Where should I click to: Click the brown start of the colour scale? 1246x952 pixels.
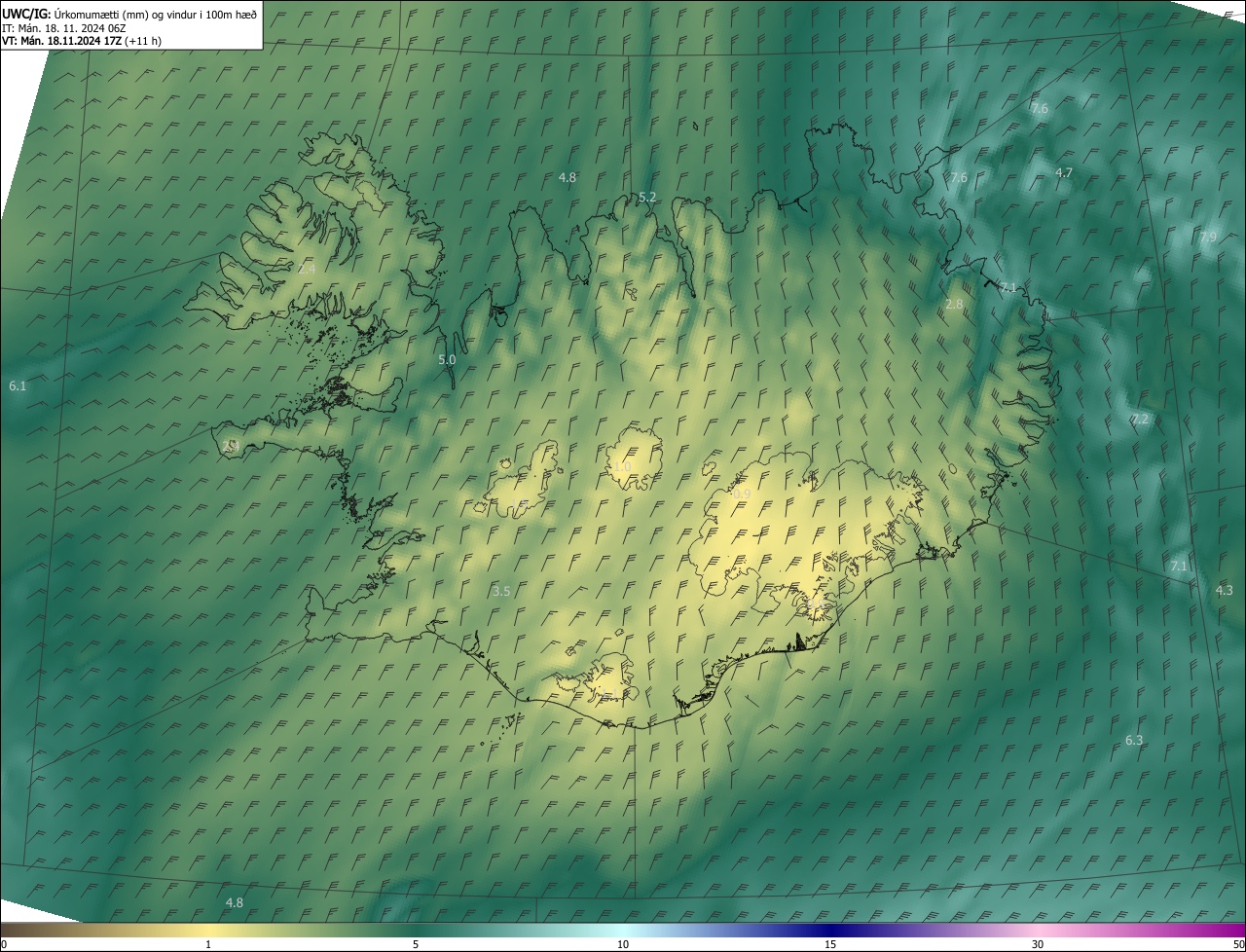tap(15, 930)
